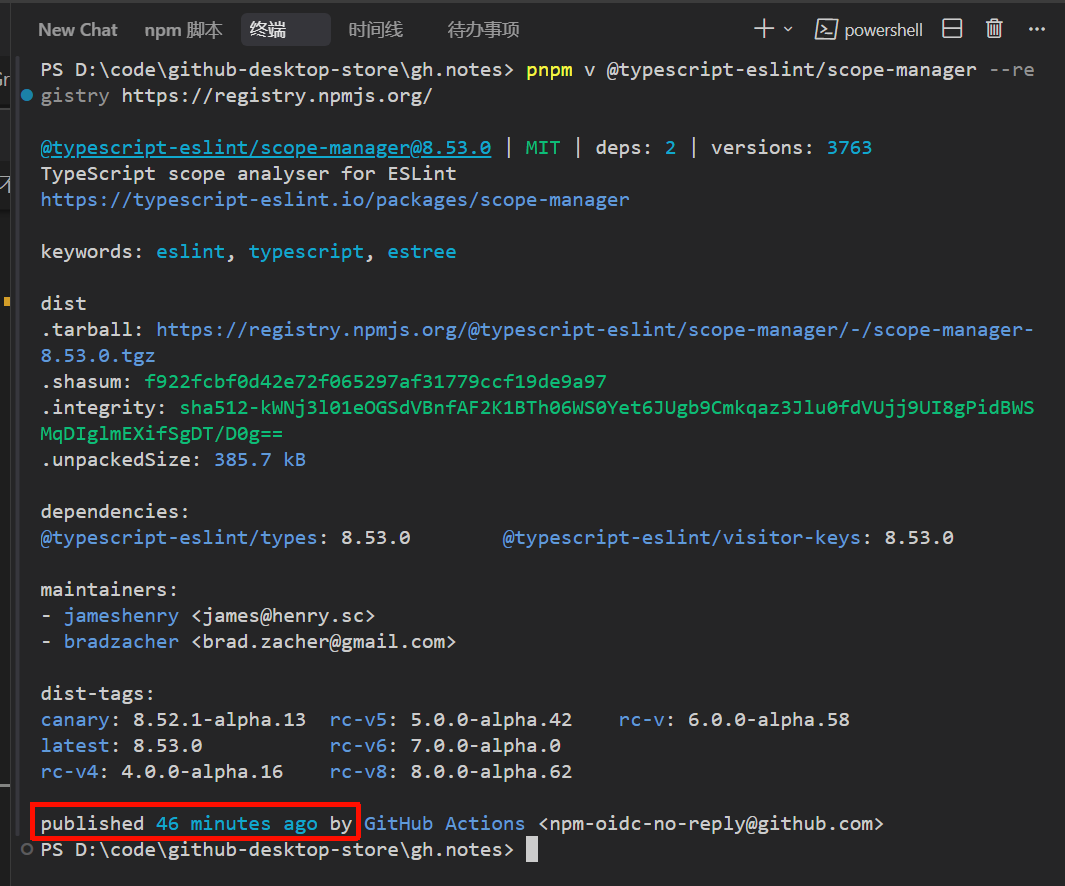Click brad.zacher@gmail.com email address
1065x886 pixels.
pos(323,641)
